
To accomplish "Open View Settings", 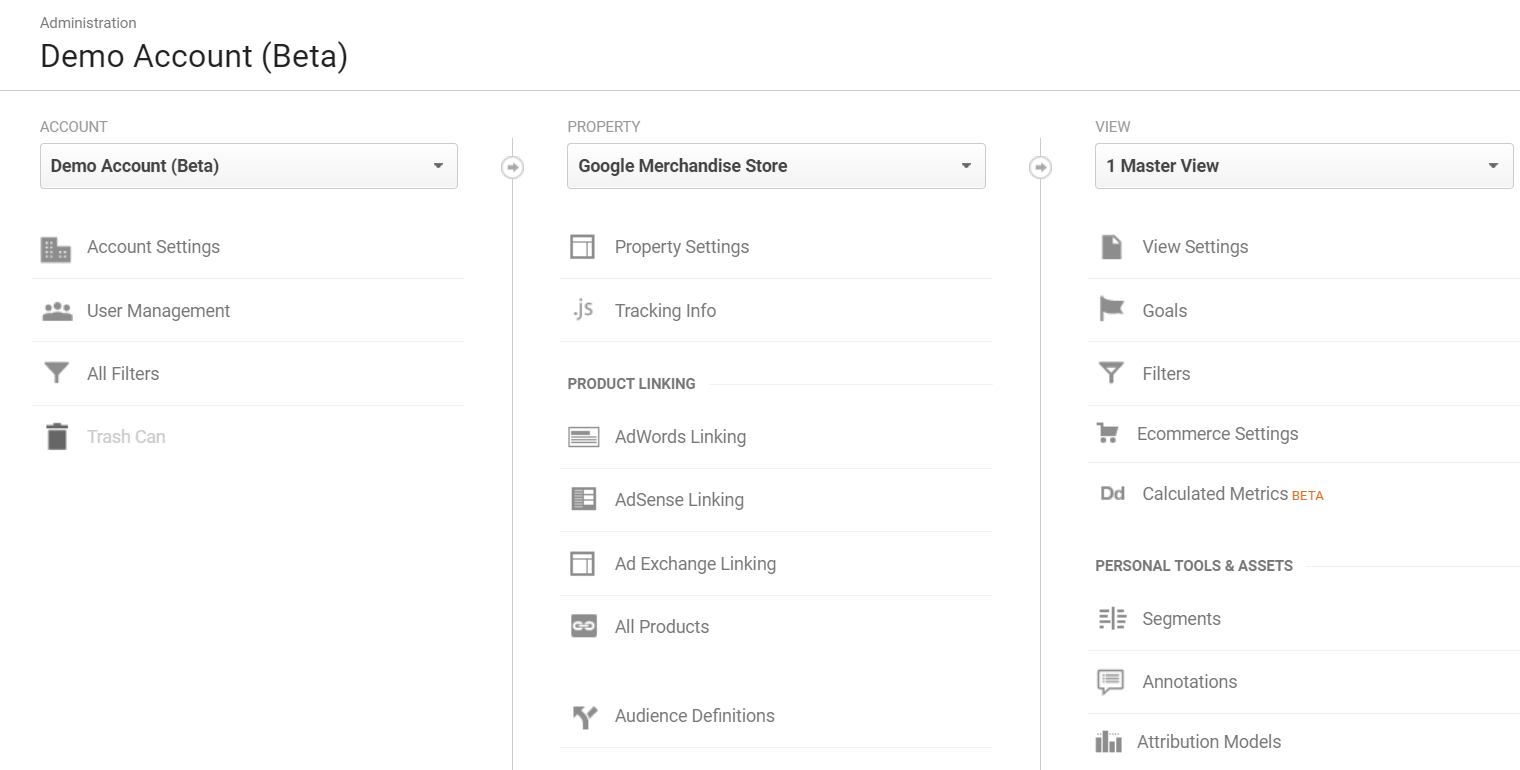I will coord(1195,247).
